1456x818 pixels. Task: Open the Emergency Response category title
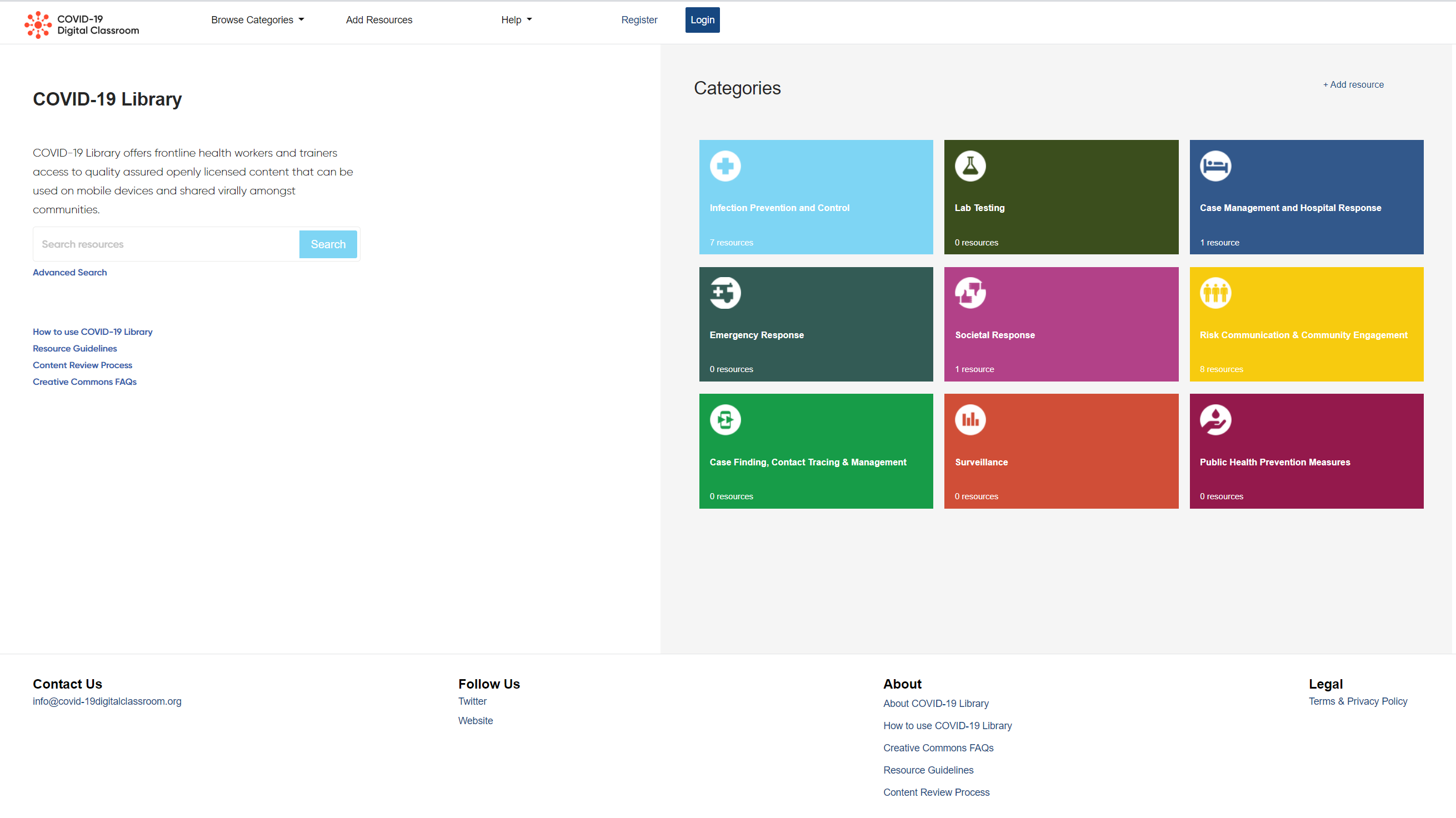point(756,335)
